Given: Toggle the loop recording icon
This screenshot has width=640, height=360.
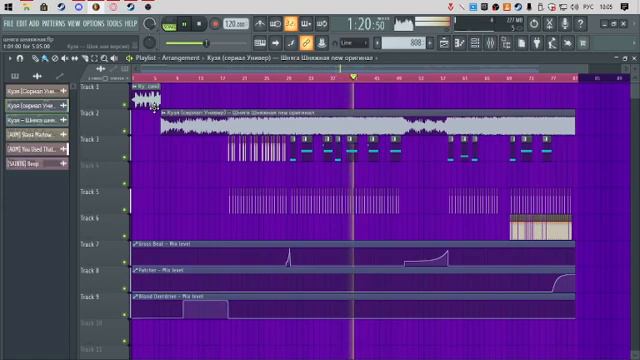Looking at the screenshot, I should [322, 24].
